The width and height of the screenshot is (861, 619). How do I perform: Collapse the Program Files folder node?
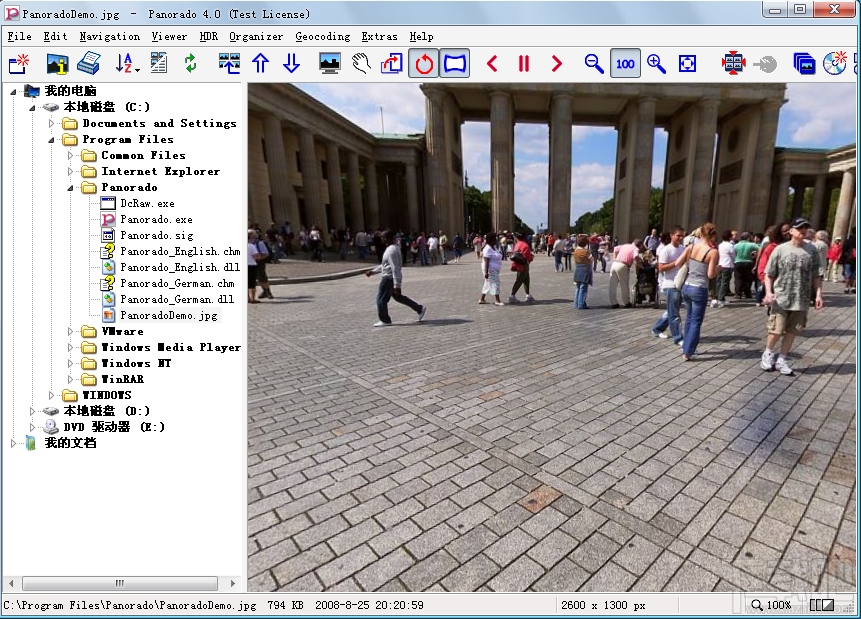pos(51,140)
